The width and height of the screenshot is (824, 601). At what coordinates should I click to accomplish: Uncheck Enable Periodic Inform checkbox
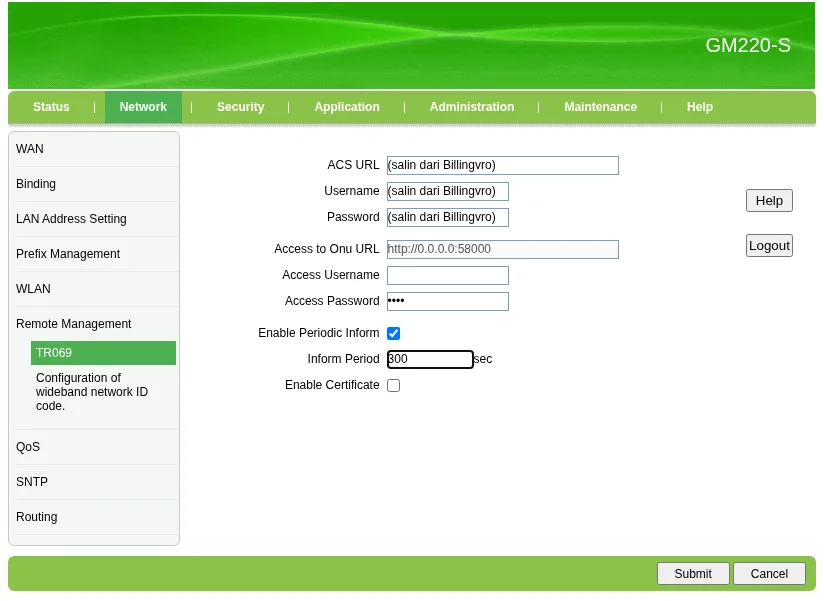[x=394, y=334]
